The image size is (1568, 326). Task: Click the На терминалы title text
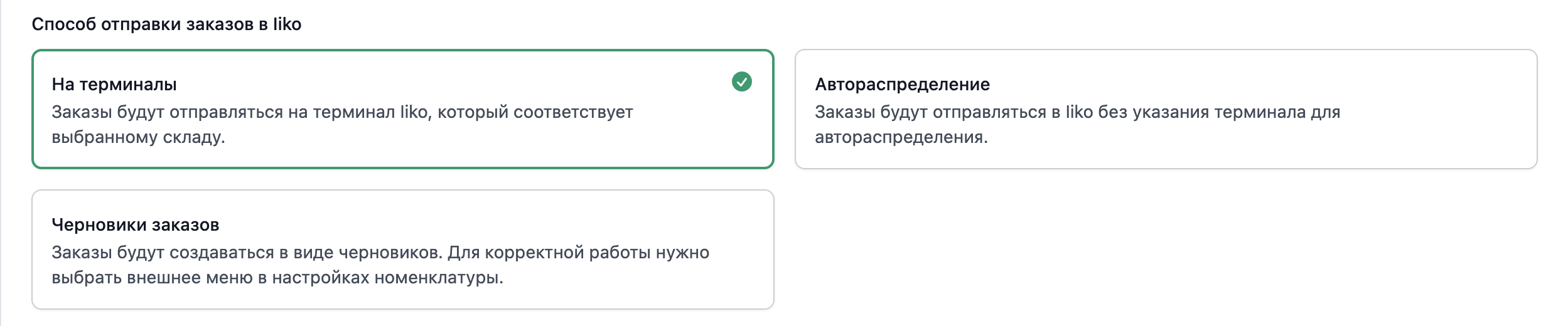tap(114, 85)
